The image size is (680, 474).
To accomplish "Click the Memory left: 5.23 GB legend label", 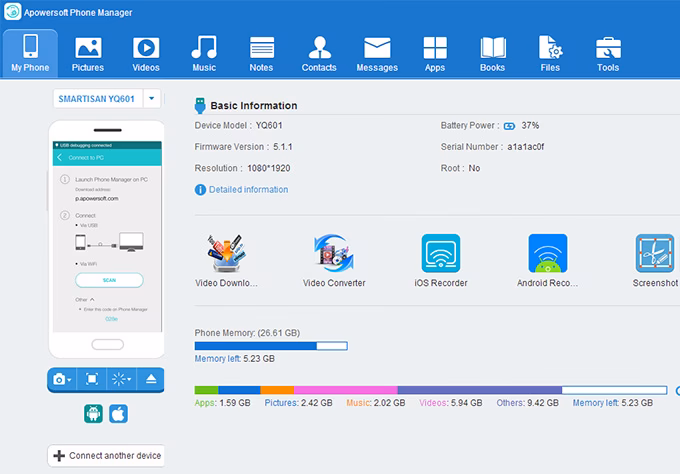I will click(612, 403).
